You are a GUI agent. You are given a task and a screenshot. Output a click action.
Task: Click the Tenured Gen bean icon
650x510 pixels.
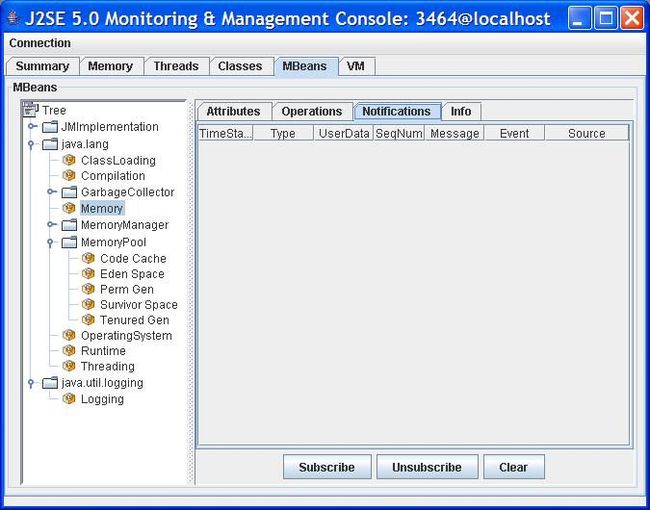point(88,320)
